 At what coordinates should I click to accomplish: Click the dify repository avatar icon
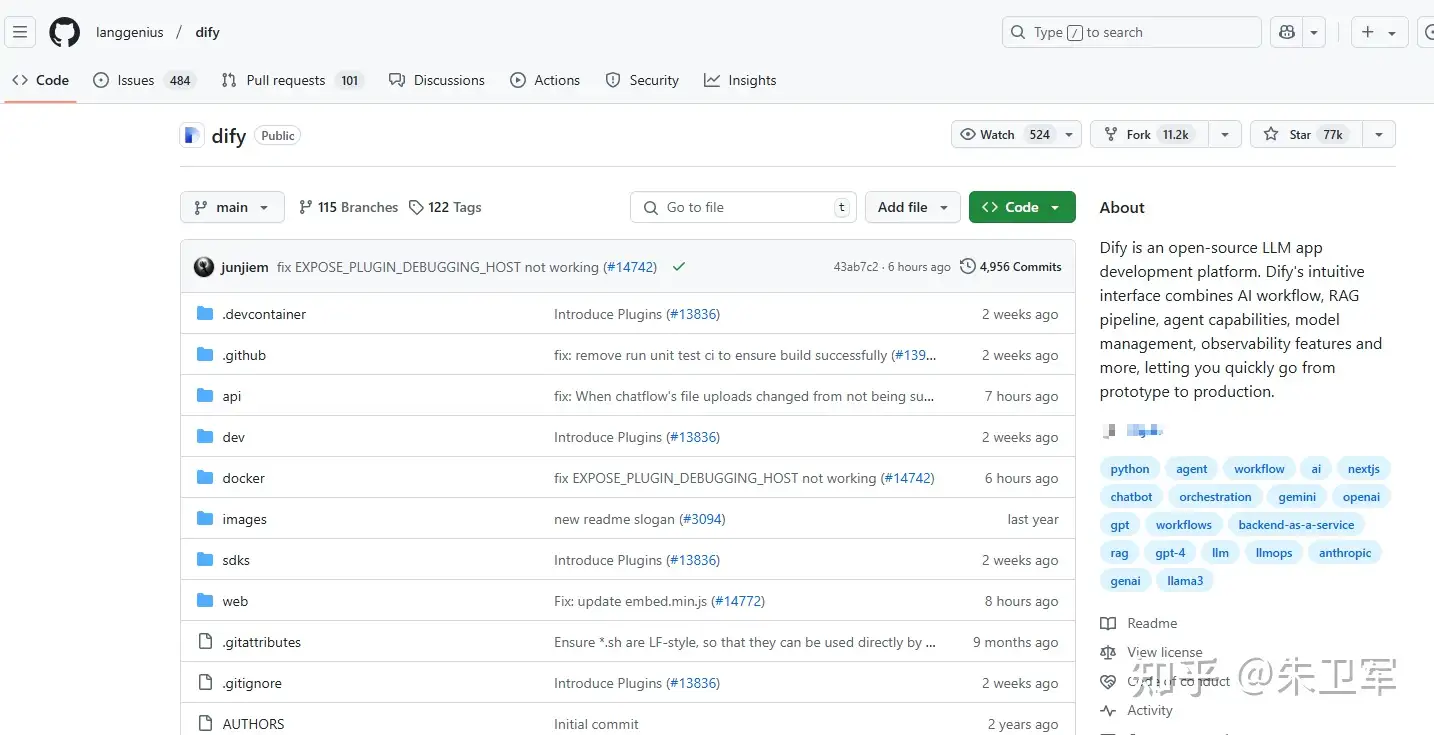tap(191, 135)
